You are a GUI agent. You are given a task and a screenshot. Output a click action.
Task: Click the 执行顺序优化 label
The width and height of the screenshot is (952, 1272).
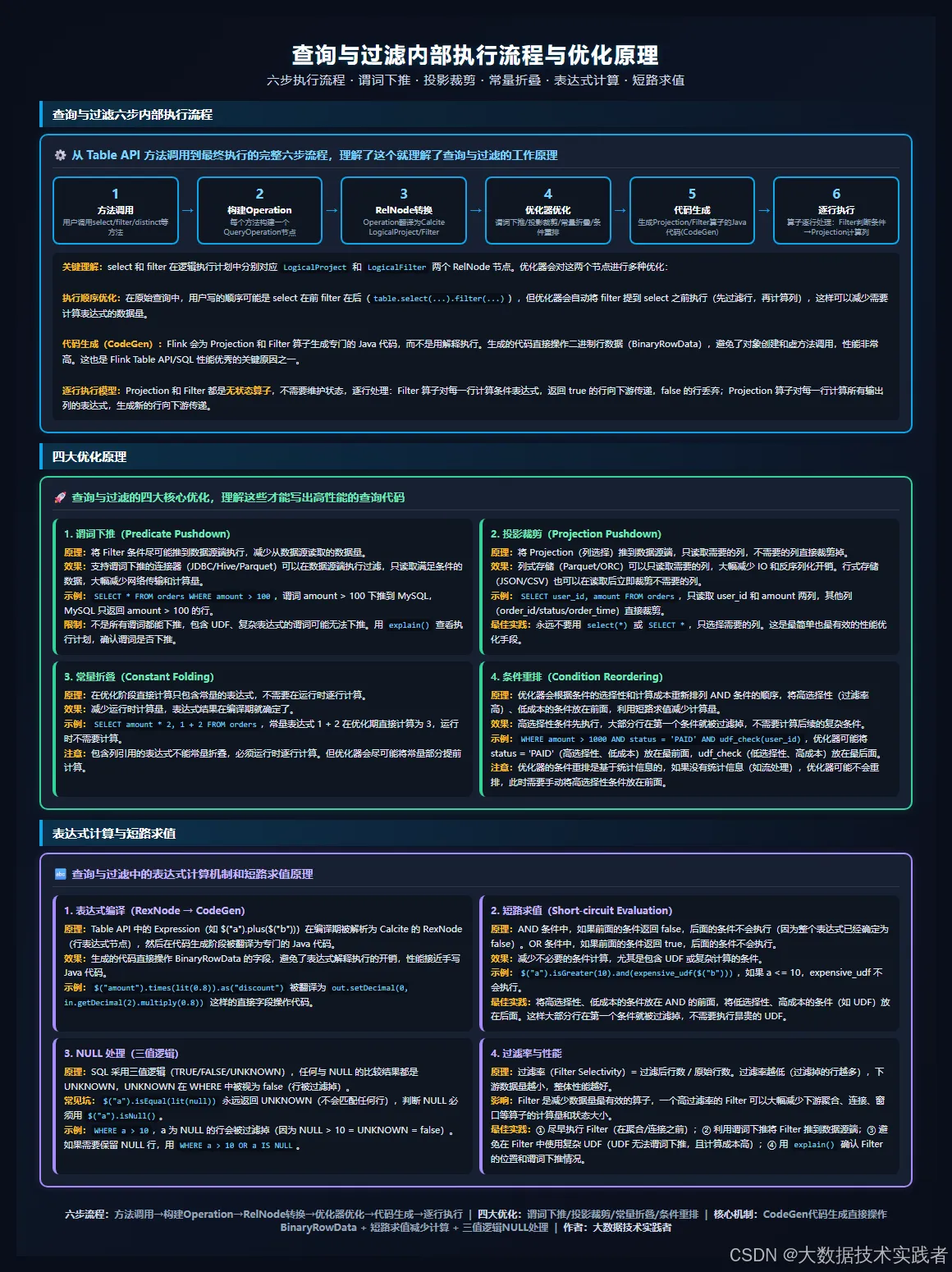point(92,298)
